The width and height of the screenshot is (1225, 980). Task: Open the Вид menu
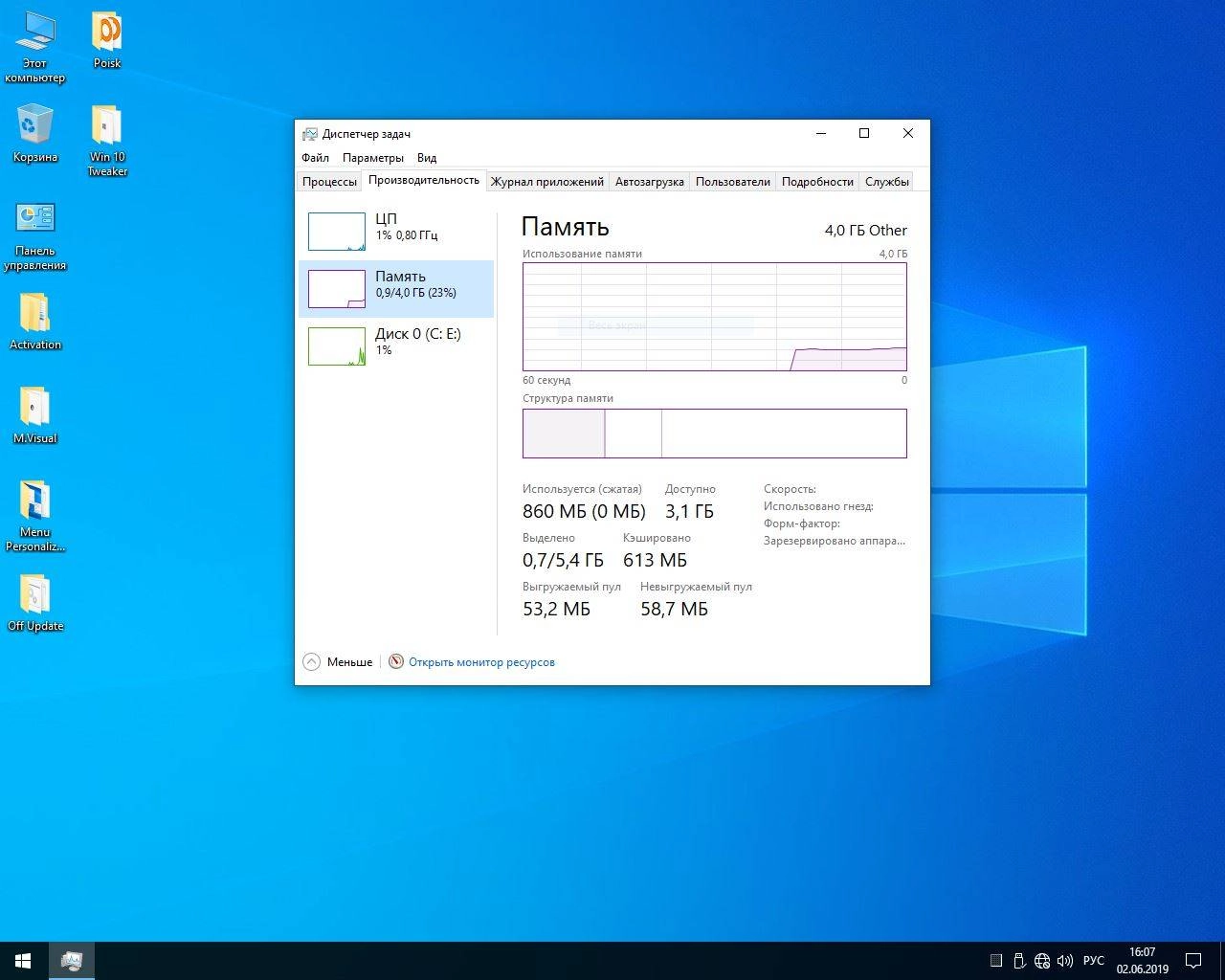[427, 158]
